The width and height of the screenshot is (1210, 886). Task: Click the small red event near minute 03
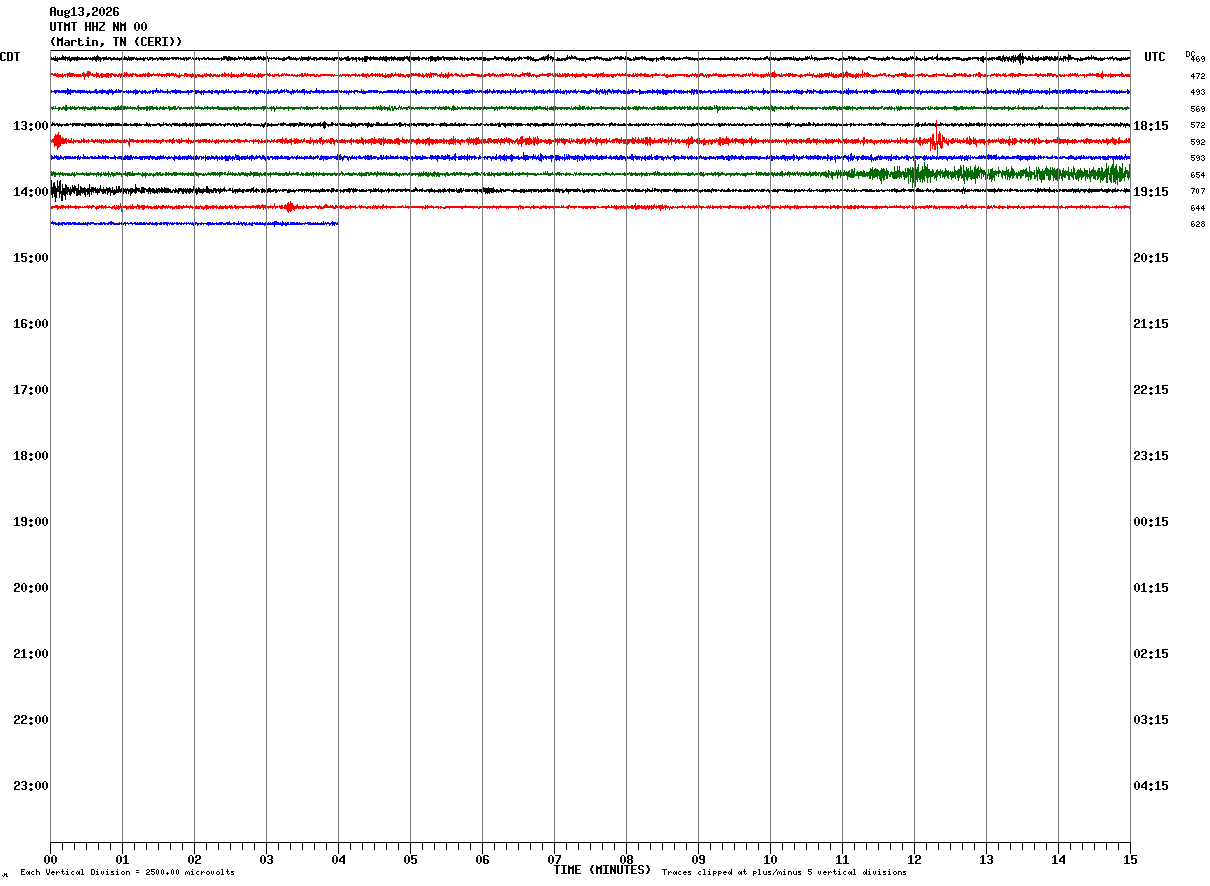point(289,207)
